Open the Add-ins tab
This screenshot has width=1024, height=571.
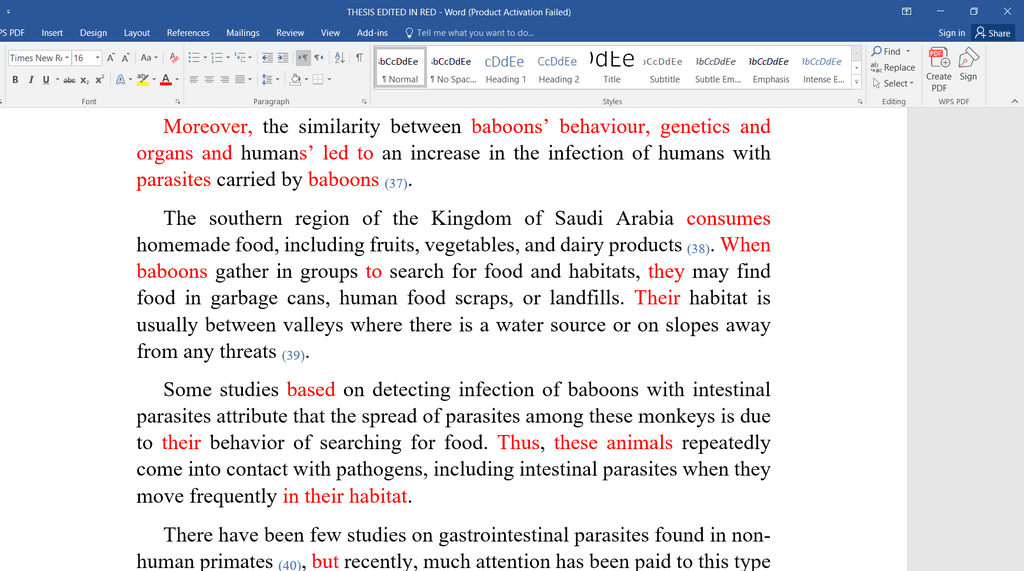tap(372, 33)
